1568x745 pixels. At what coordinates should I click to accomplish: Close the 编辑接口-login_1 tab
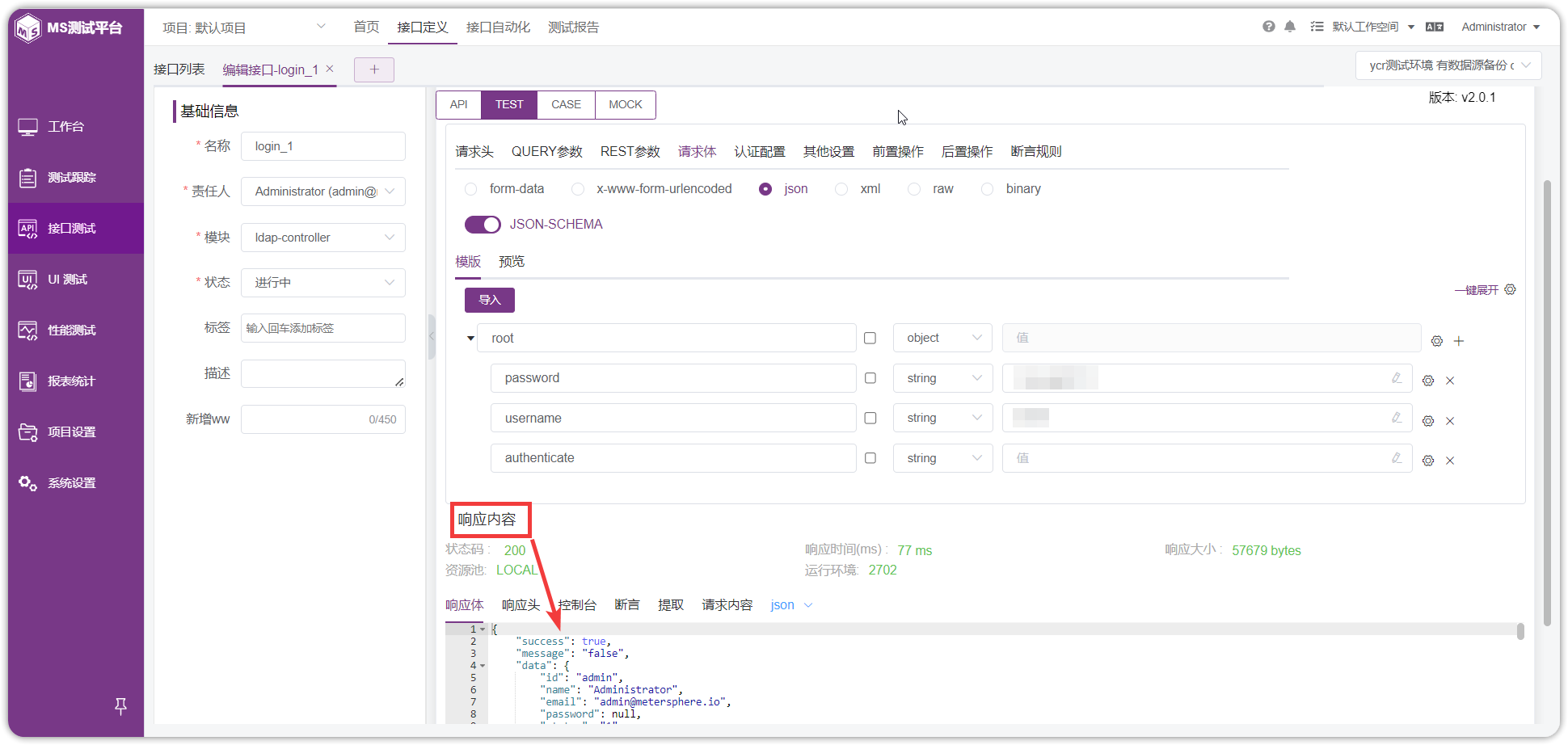click(330, 69)
